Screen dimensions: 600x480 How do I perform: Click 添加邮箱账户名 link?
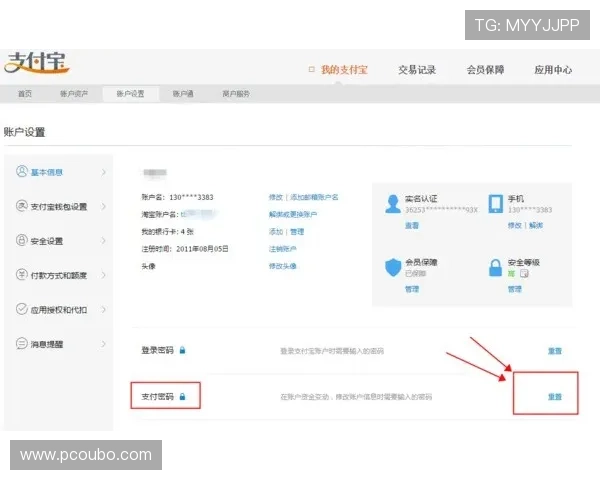314,197
